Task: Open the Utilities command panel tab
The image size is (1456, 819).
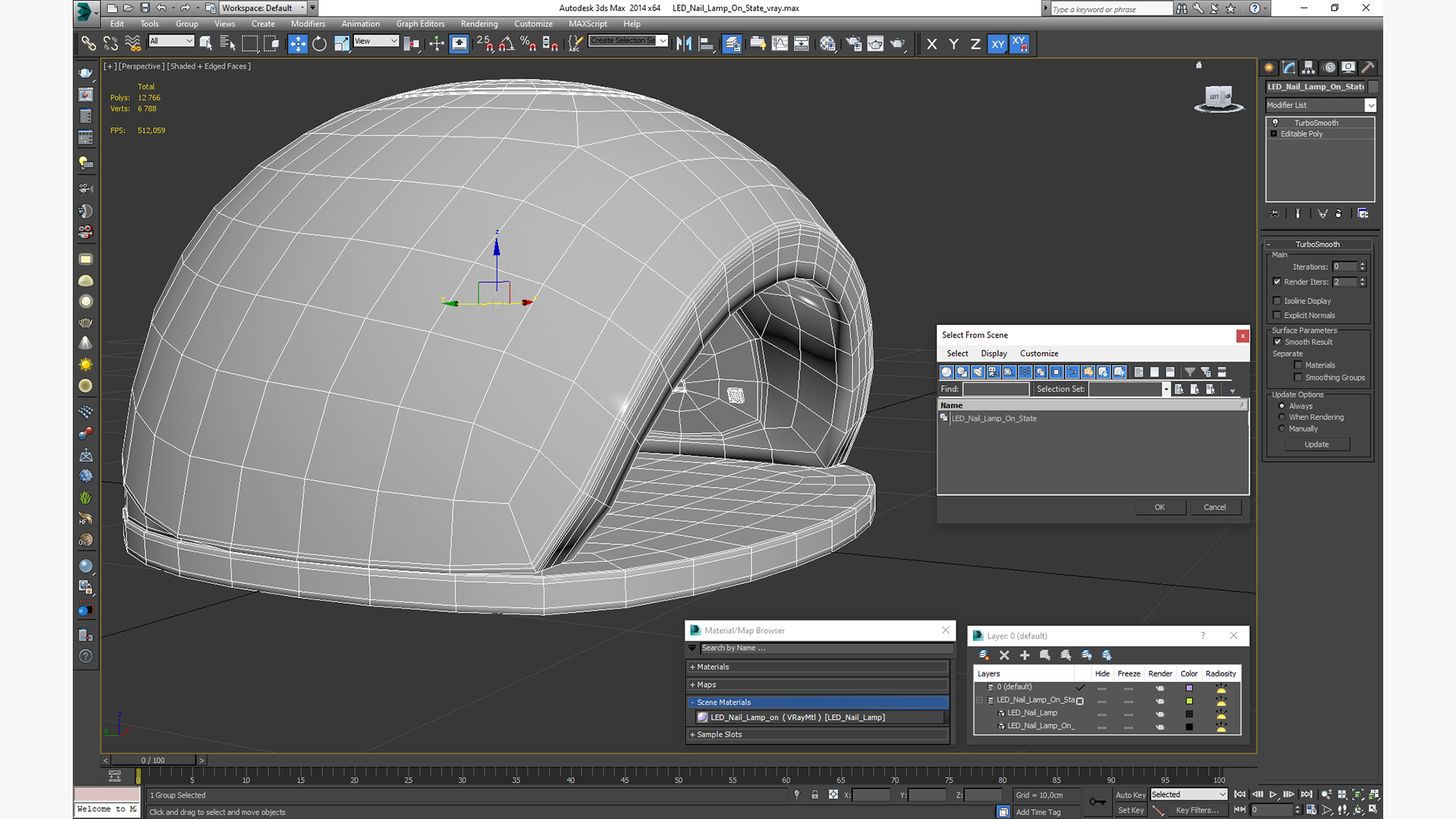Action: point(1367,67)
